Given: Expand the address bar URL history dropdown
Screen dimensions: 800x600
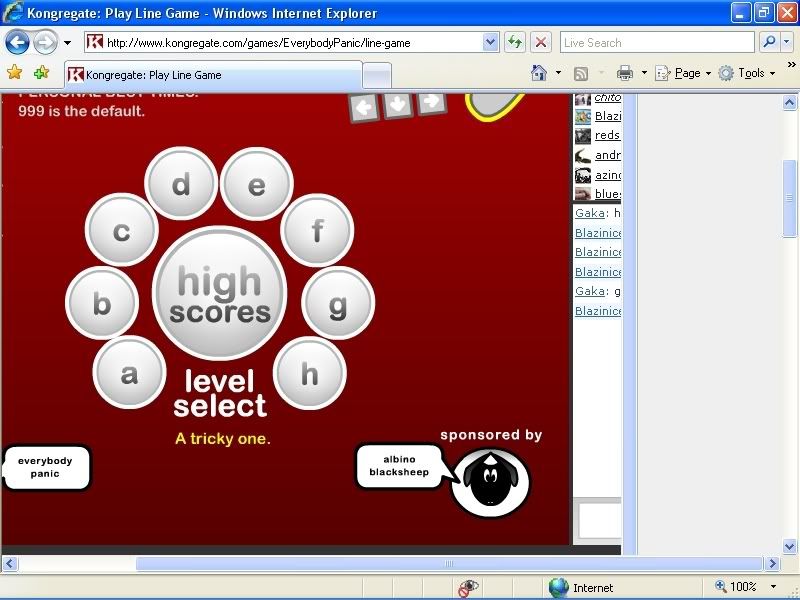Looking at the screenshot, I should (x=490, y=43).
